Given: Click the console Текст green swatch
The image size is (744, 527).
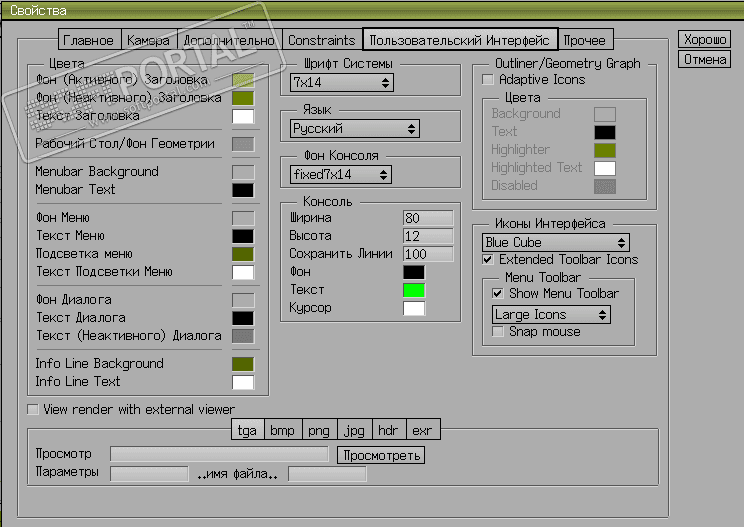Looking at the screenshot, I should coord(414,290).
